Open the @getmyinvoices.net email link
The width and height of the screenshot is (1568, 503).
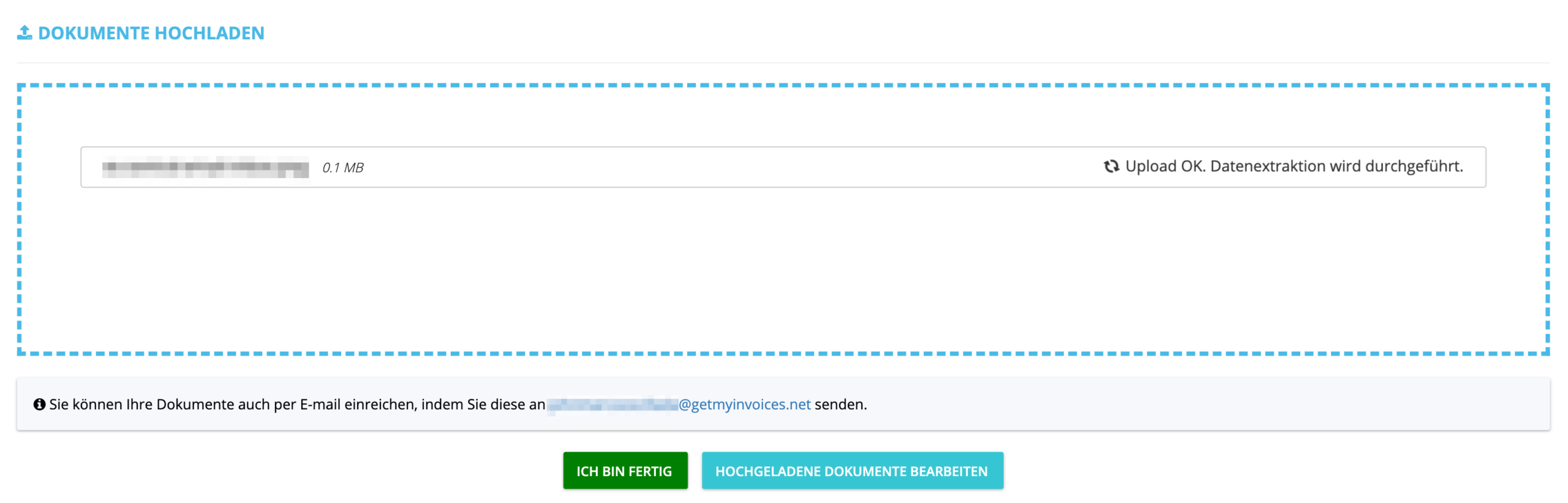679,404
